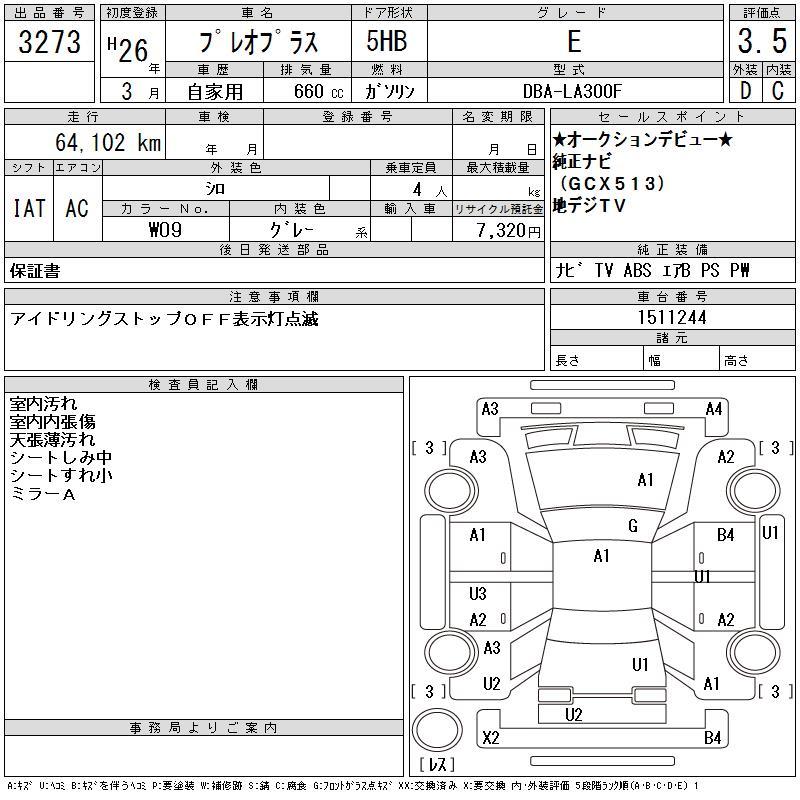Click the interior rating C
This screenshot has width=800, height=800.
[778, 91]
